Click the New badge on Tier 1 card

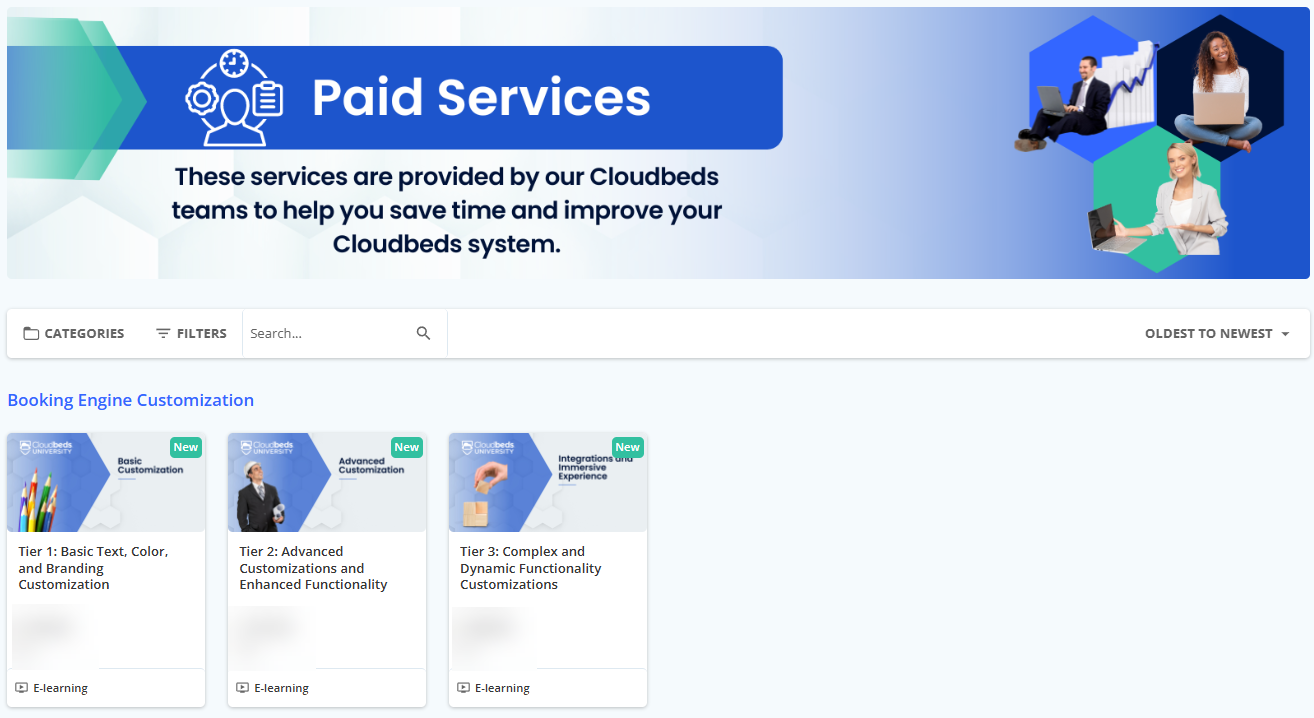coord(185,447)
